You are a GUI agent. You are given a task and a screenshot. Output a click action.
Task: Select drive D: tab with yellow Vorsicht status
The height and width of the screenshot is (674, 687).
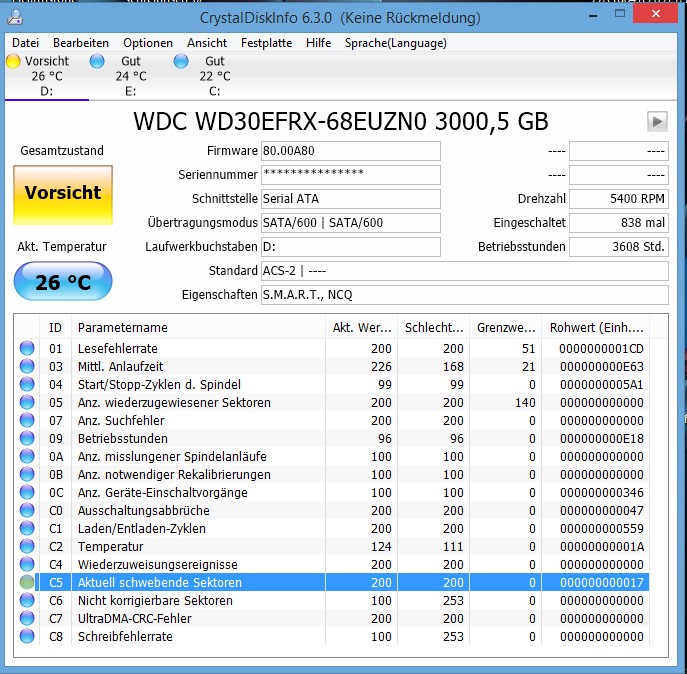pyautogui.click(x=46, y=76)
